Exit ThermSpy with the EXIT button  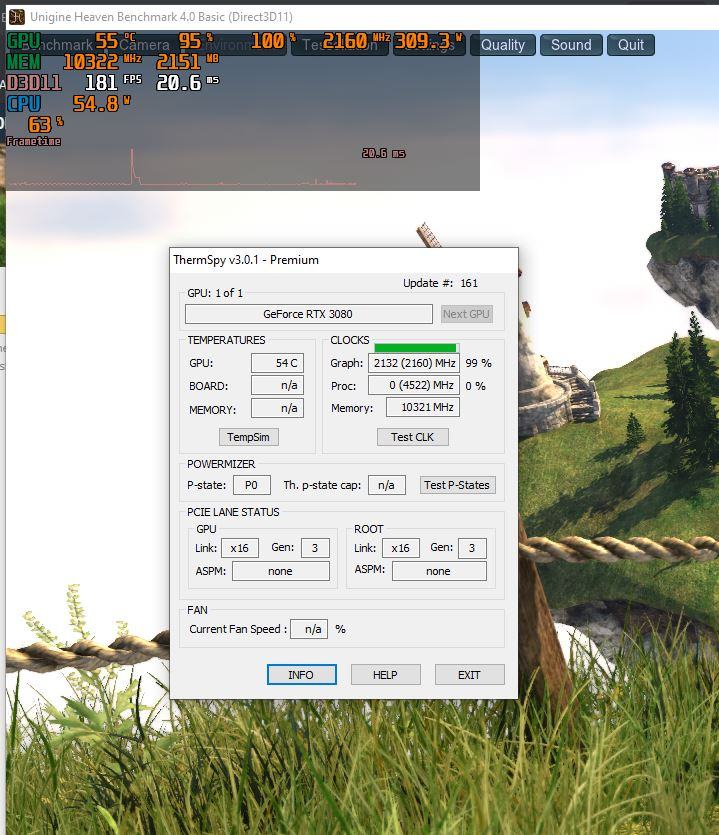pos(469,675)
